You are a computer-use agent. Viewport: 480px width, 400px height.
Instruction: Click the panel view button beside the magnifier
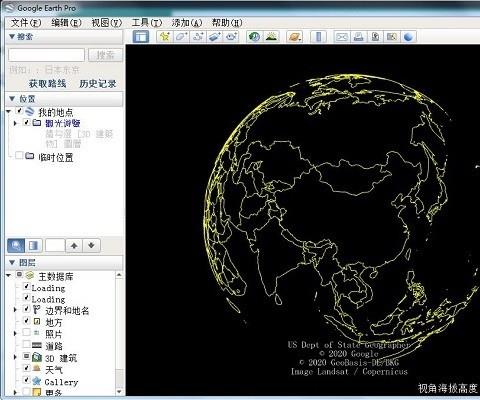click(33, 246)
